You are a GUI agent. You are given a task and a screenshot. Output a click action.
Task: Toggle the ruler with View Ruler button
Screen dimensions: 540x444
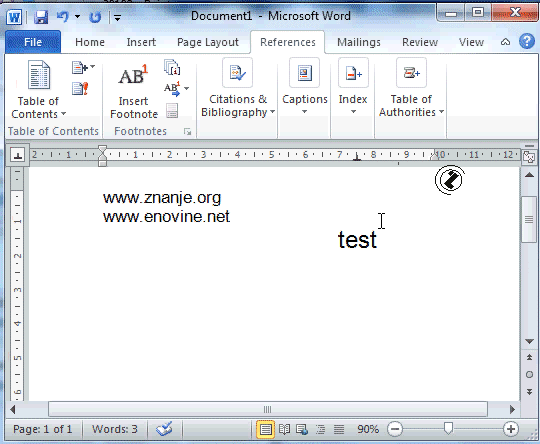529,157
